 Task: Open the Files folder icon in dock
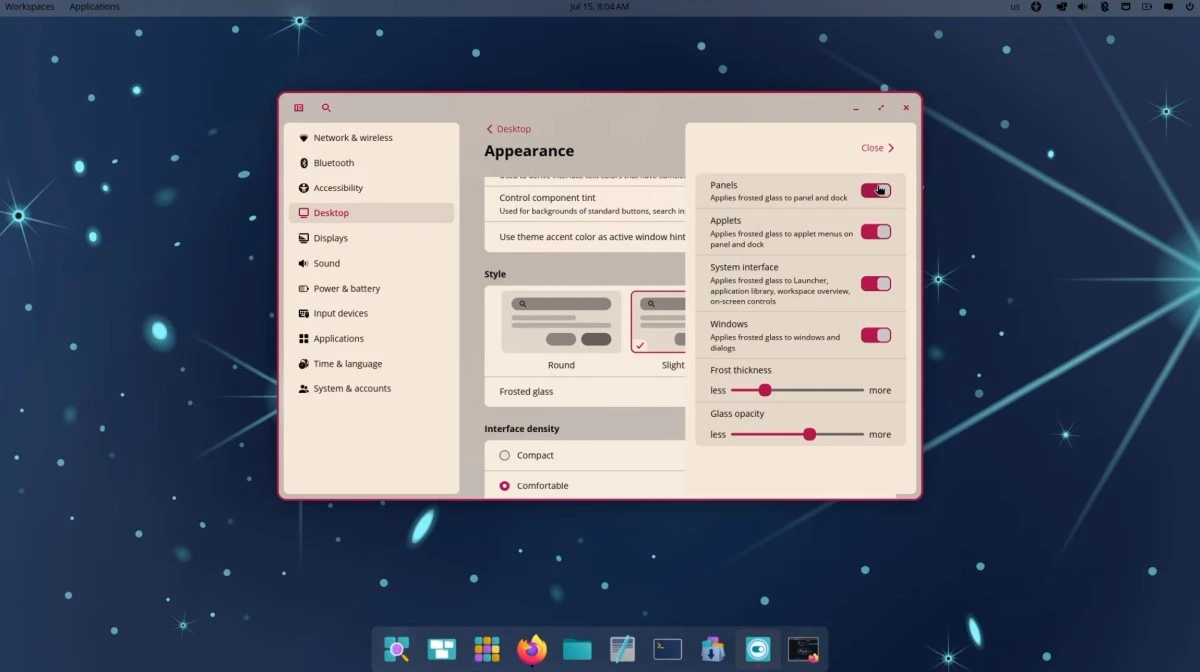[x=577, y=650]
